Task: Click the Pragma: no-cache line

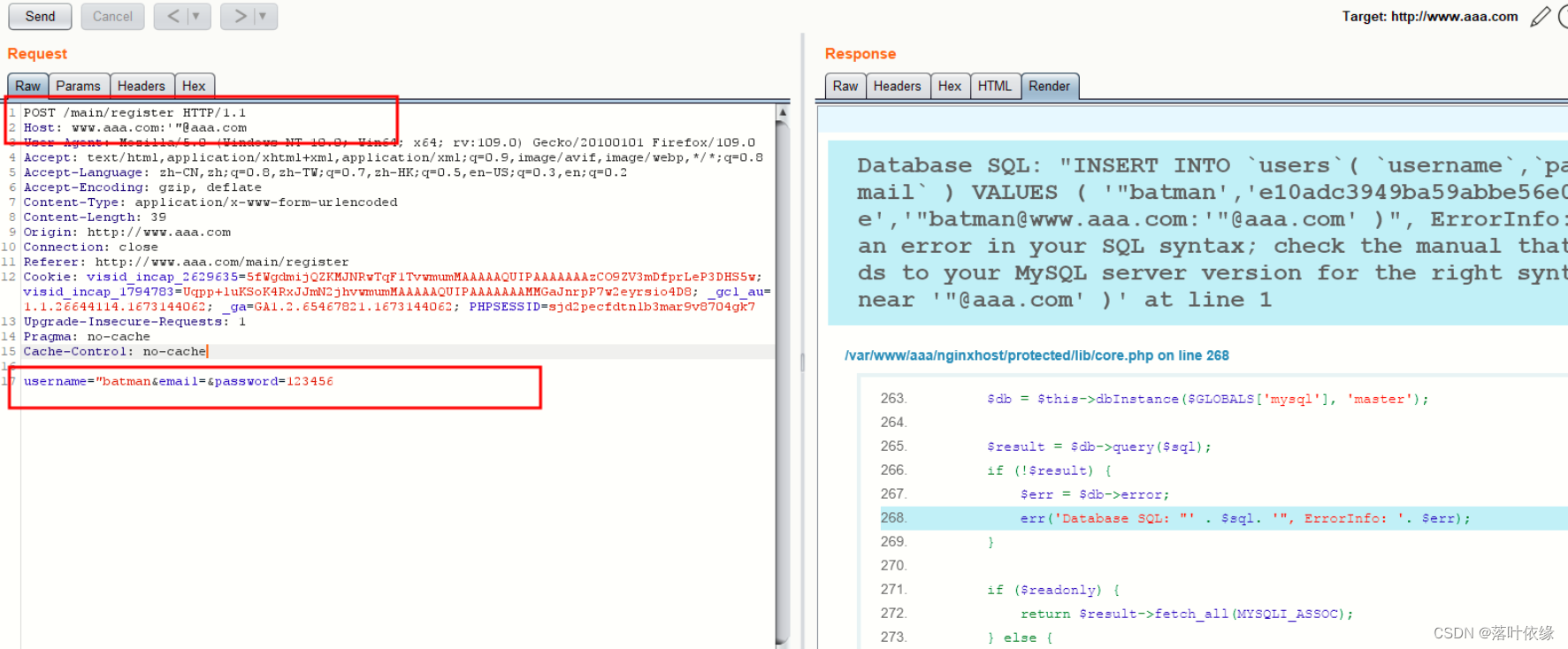Action: click(x=87, y=336)
